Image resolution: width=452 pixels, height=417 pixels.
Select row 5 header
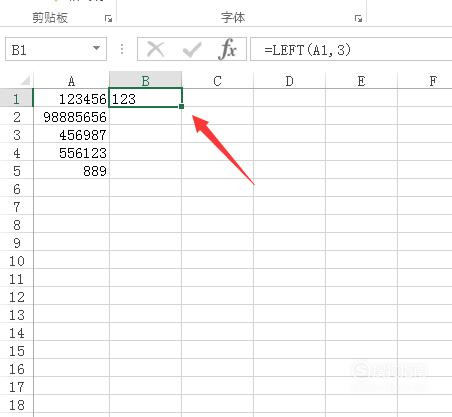click(16, 170)
